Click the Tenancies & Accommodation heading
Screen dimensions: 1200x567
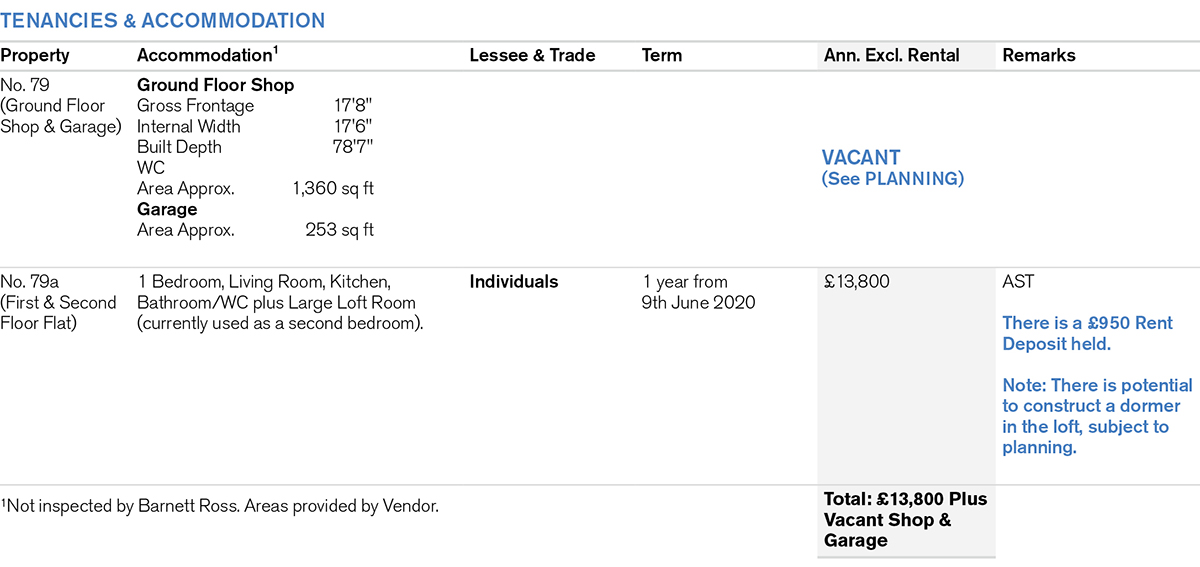click(162, 21)
